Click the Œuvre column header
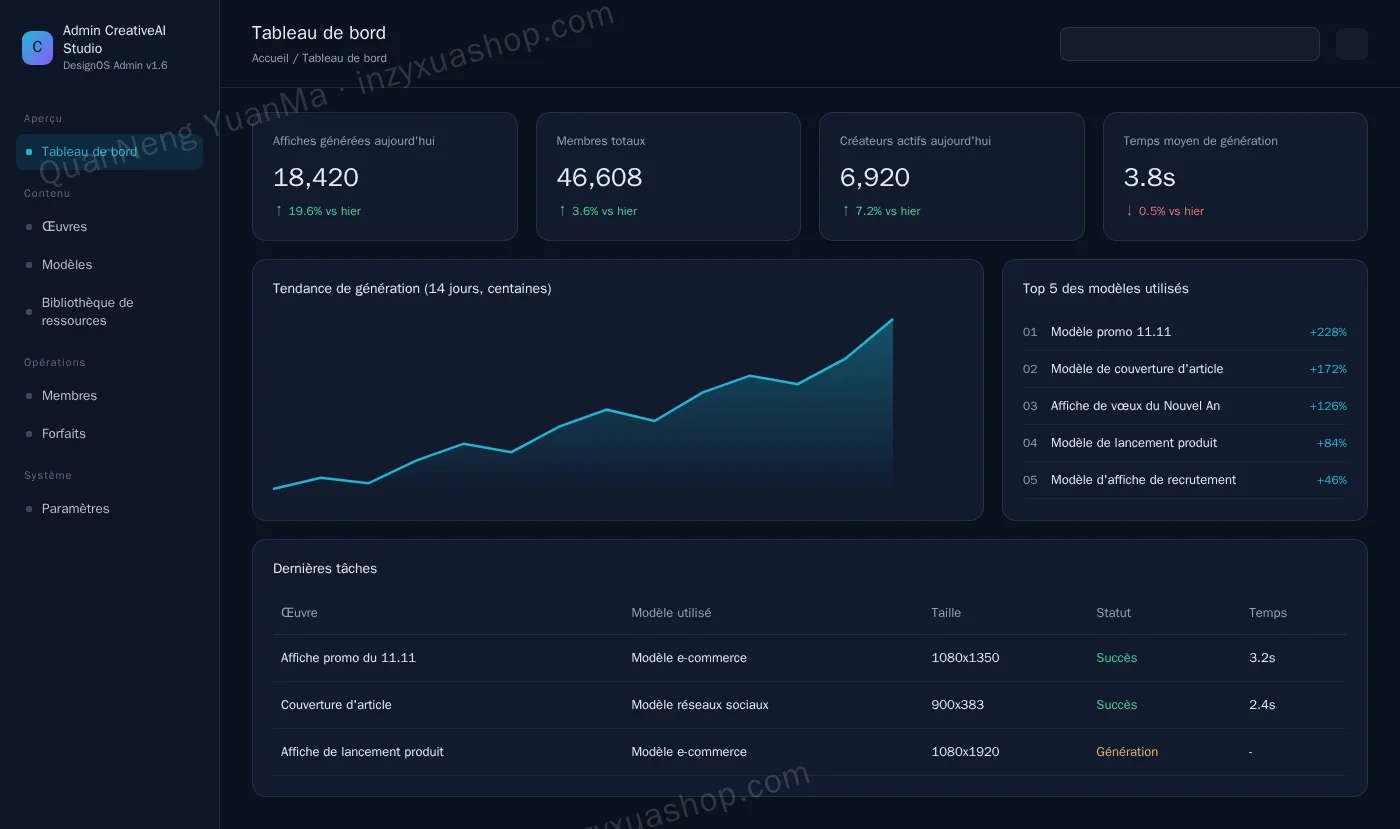The image size is (1400, 829). pos(299,613)
